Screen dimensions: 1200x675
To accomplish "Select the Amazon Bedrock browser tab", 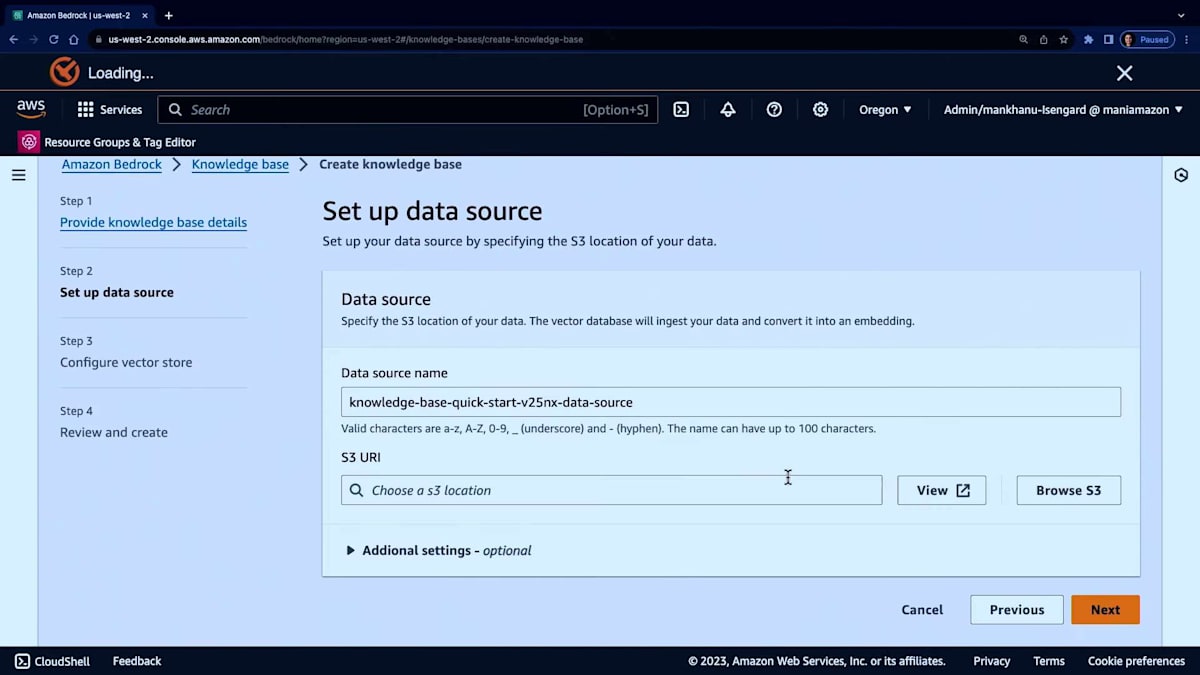I will [x=80, y=15].
